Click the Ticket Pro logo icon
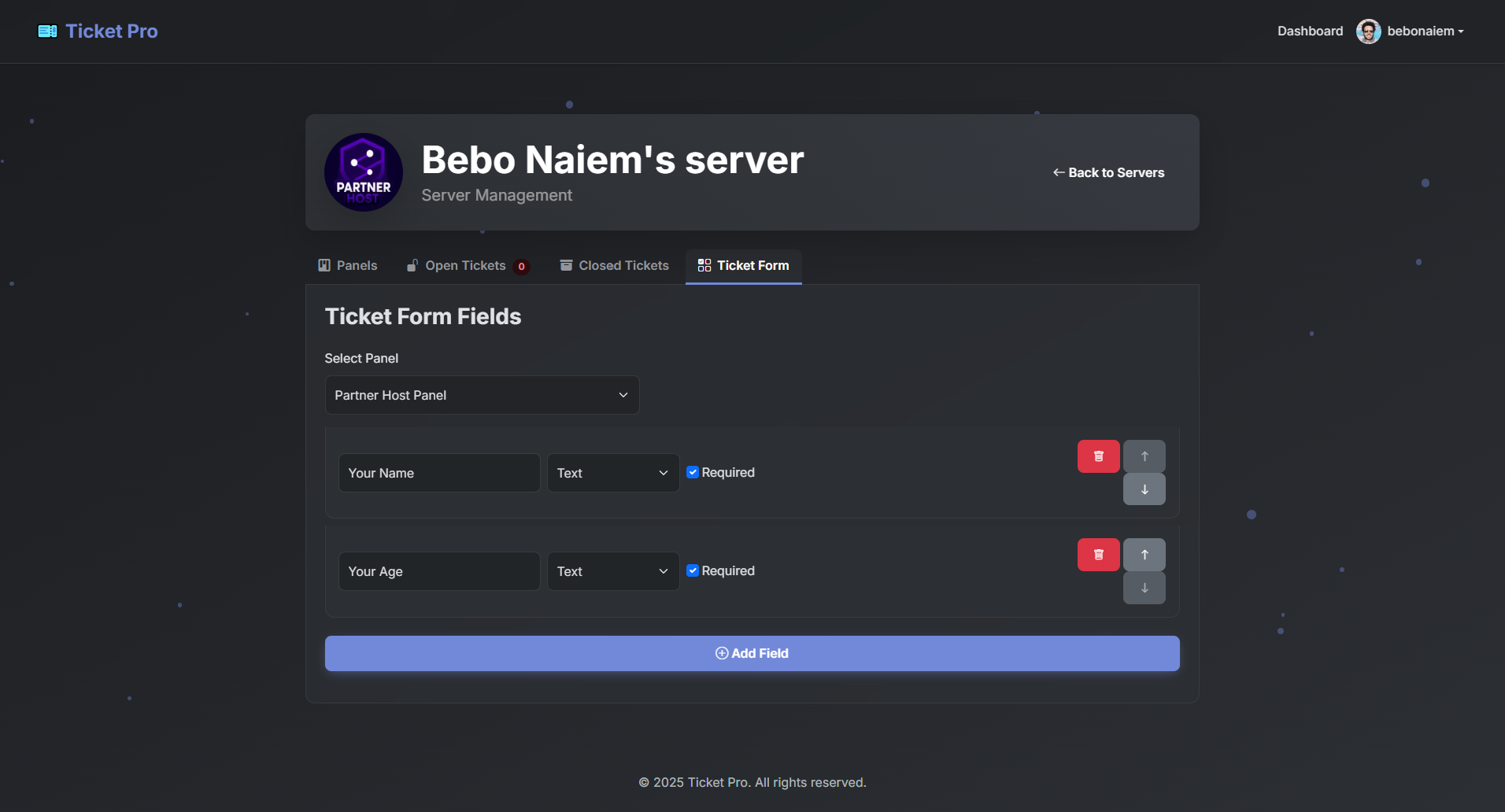The width and height of the screenshot is (1505, 812). (x=47, y=31)
